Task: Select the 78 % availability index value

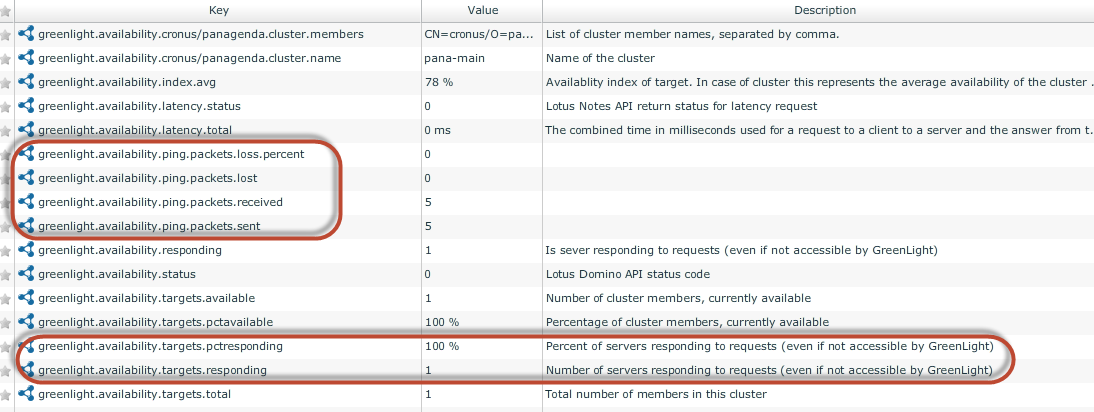Action: click(x=441, y=82)
